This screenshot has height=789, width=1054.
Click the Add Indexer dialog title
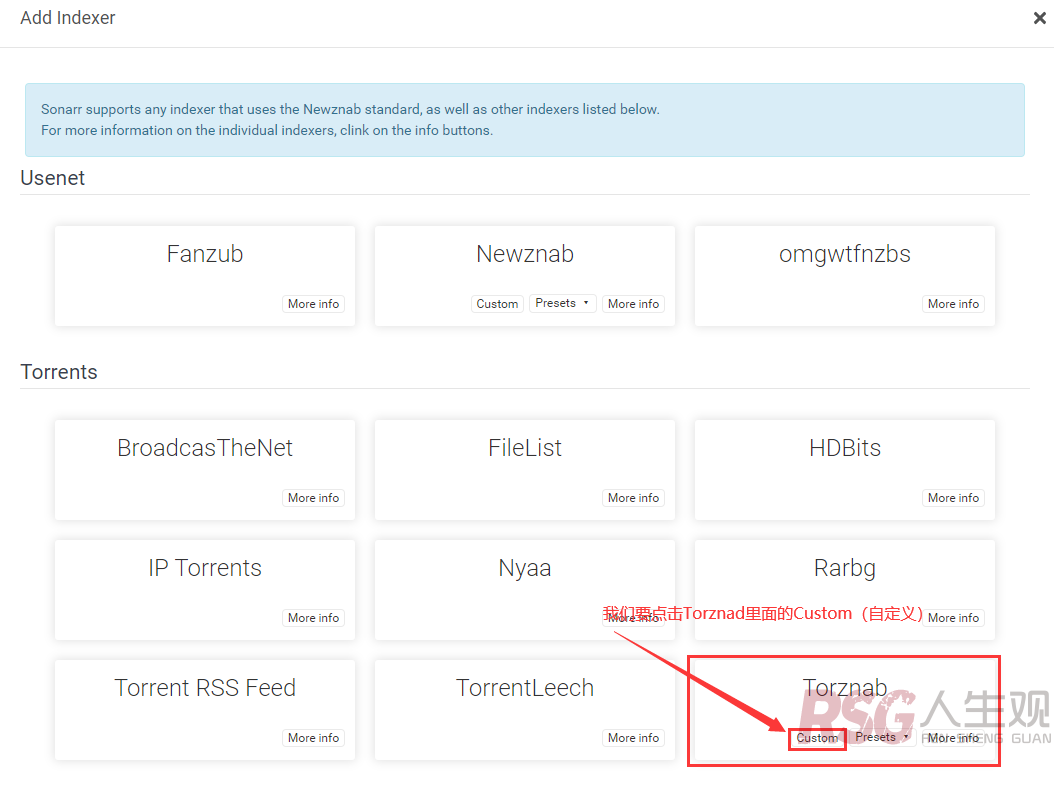(68, 18)
